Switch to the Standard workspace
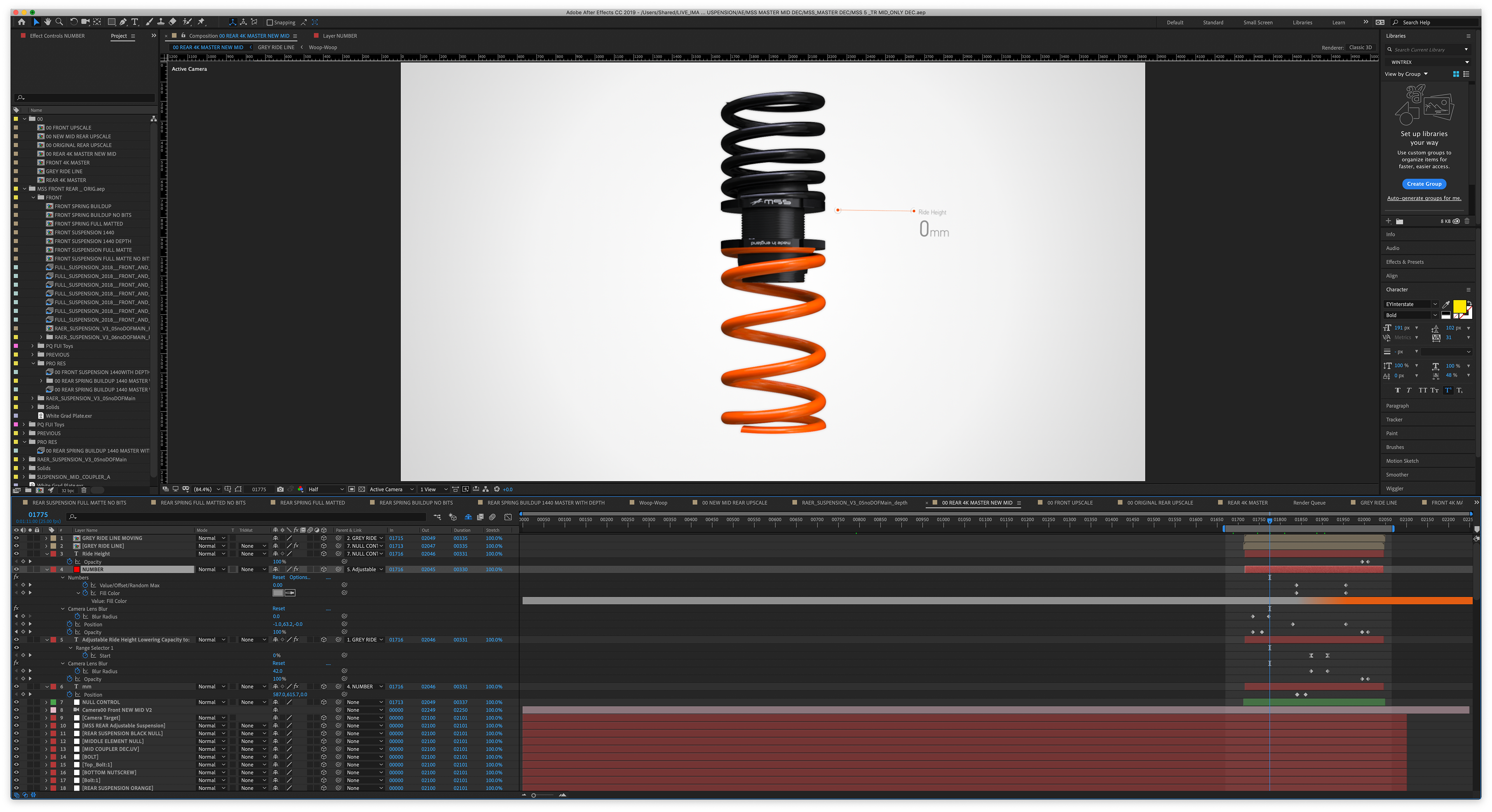 [1213, 23]
